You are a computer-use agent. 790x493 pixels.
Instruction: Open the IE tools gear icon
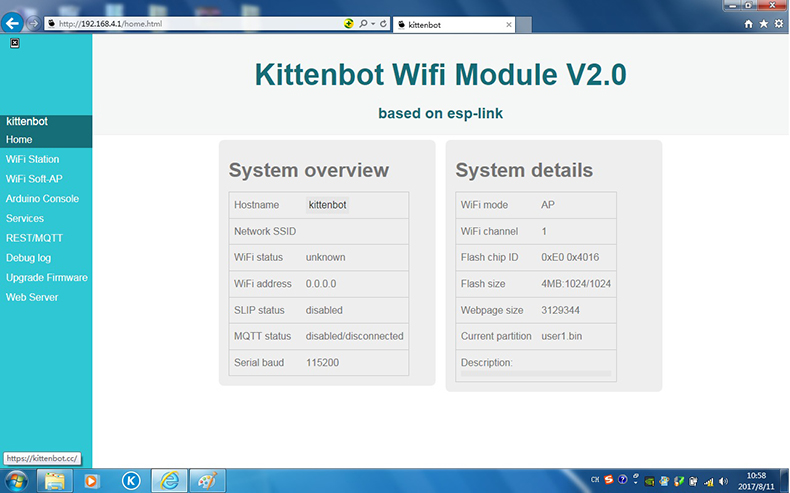point(778,23)
